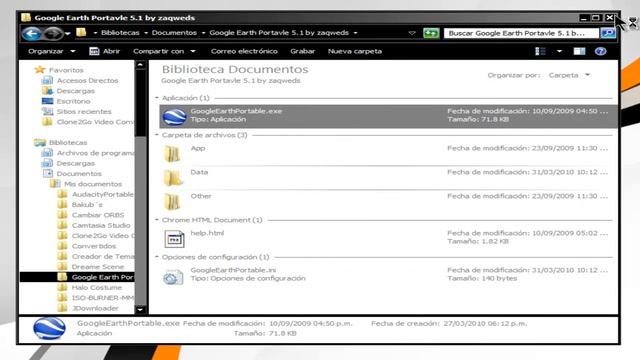Viewport: 640px width, 360px height.
Task: Go back with the Back arrow button
Action: pos(31,33)
